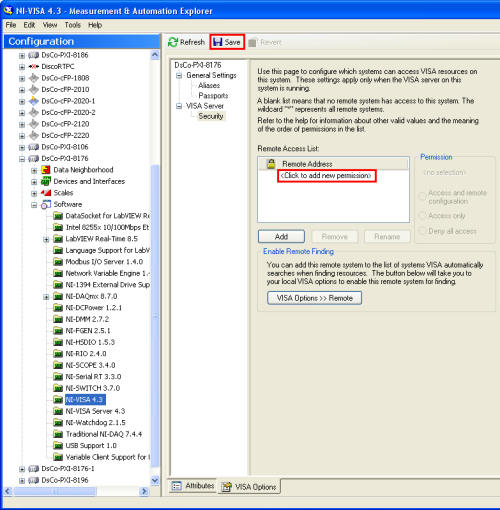This screenshot has width=500, height=510.
Task: Click the Click to add new permission field
Action: tap(326, 176)
